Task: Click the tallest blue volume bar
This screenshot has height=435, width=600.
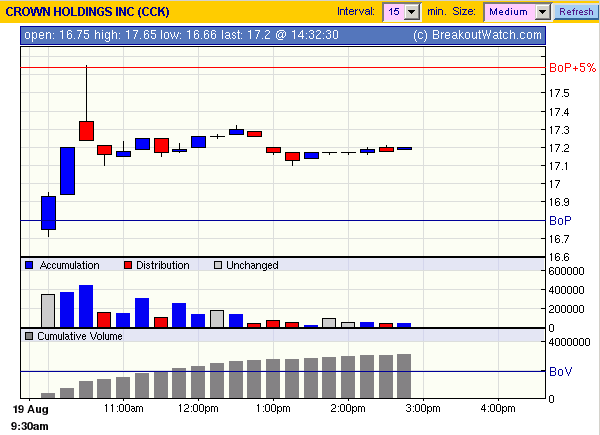Action: coord(86,306)
